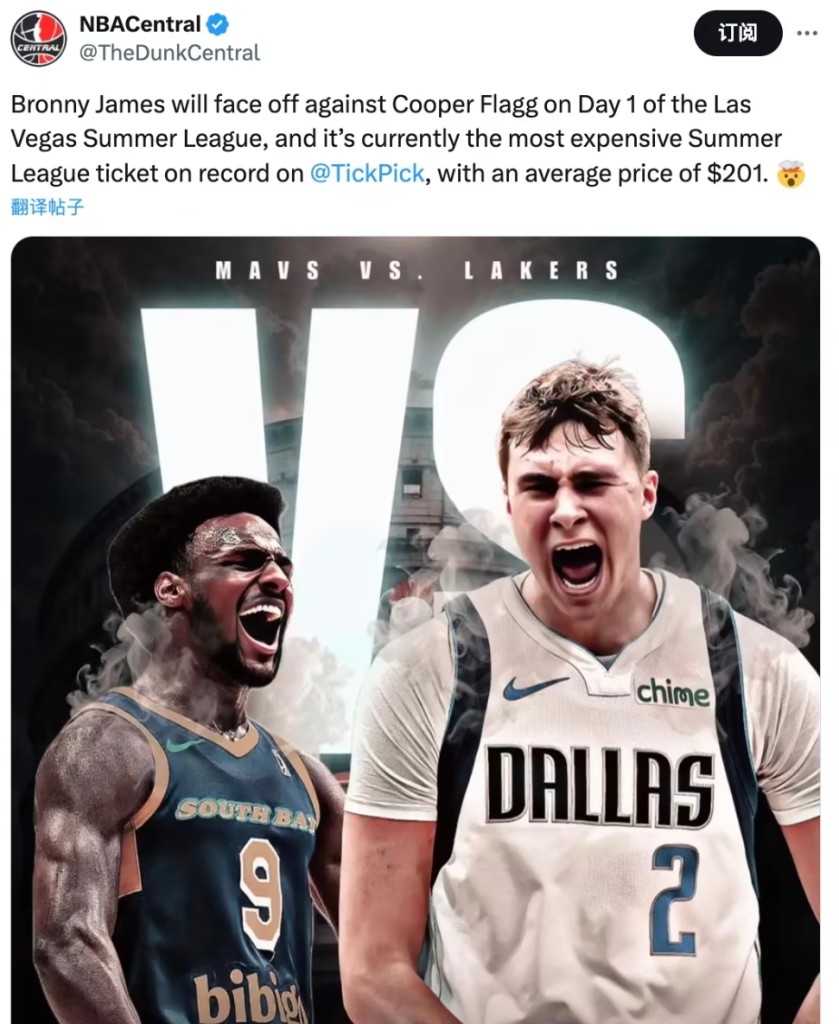The width and height of the screenshot is (839, 1024).
Task: Open the @TheDunkCentral handle
Action: [169, 53]
